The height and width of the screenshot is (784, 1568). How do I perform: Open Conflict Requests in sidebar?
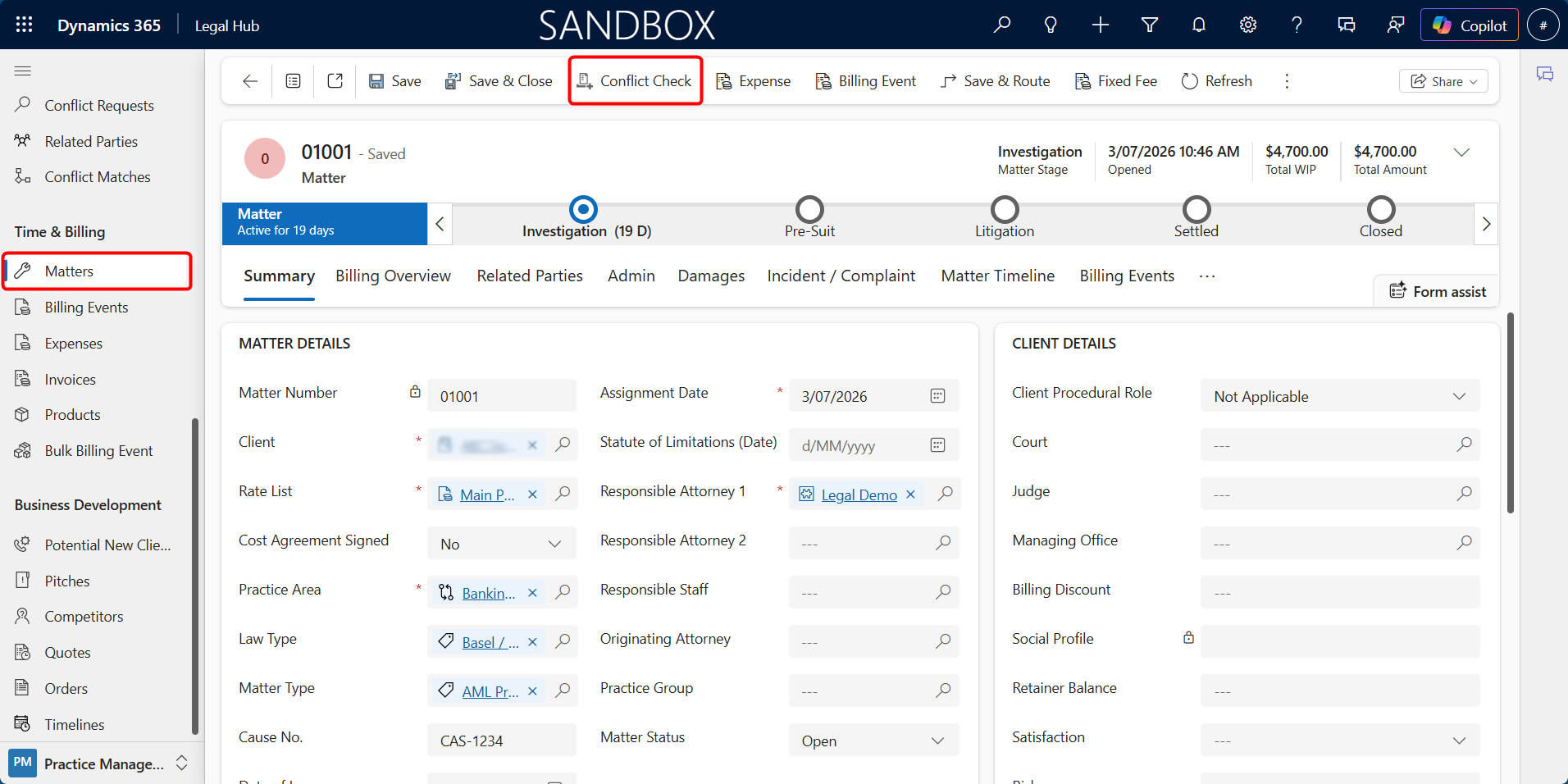(x=98, y=105)
